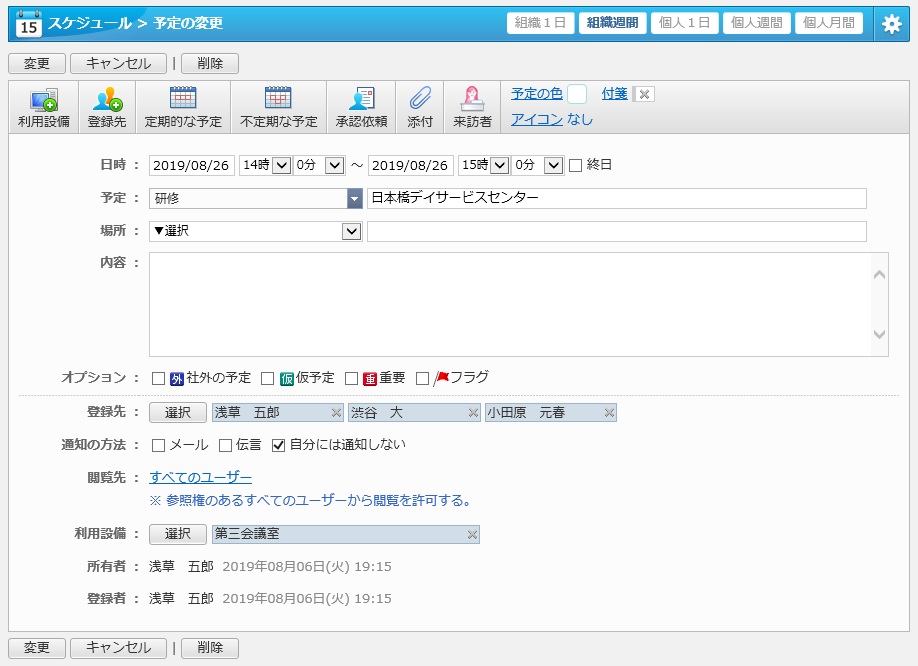918x666 pixels.
Task: Open 不定期な予定 irregular schedule icon
Action: coord(279,108)
